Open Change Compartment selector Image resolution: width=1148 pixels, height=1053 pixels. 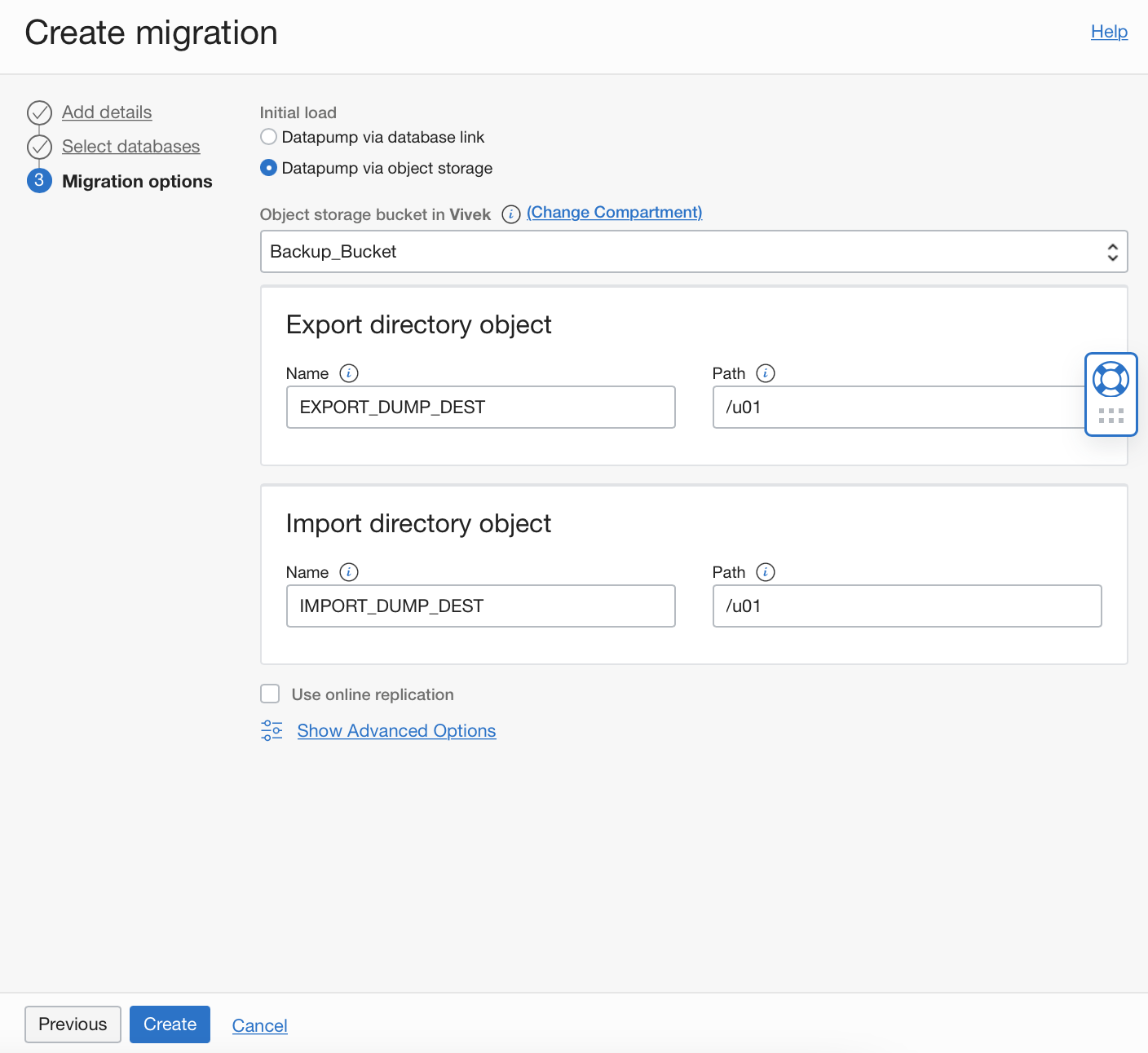614,213
